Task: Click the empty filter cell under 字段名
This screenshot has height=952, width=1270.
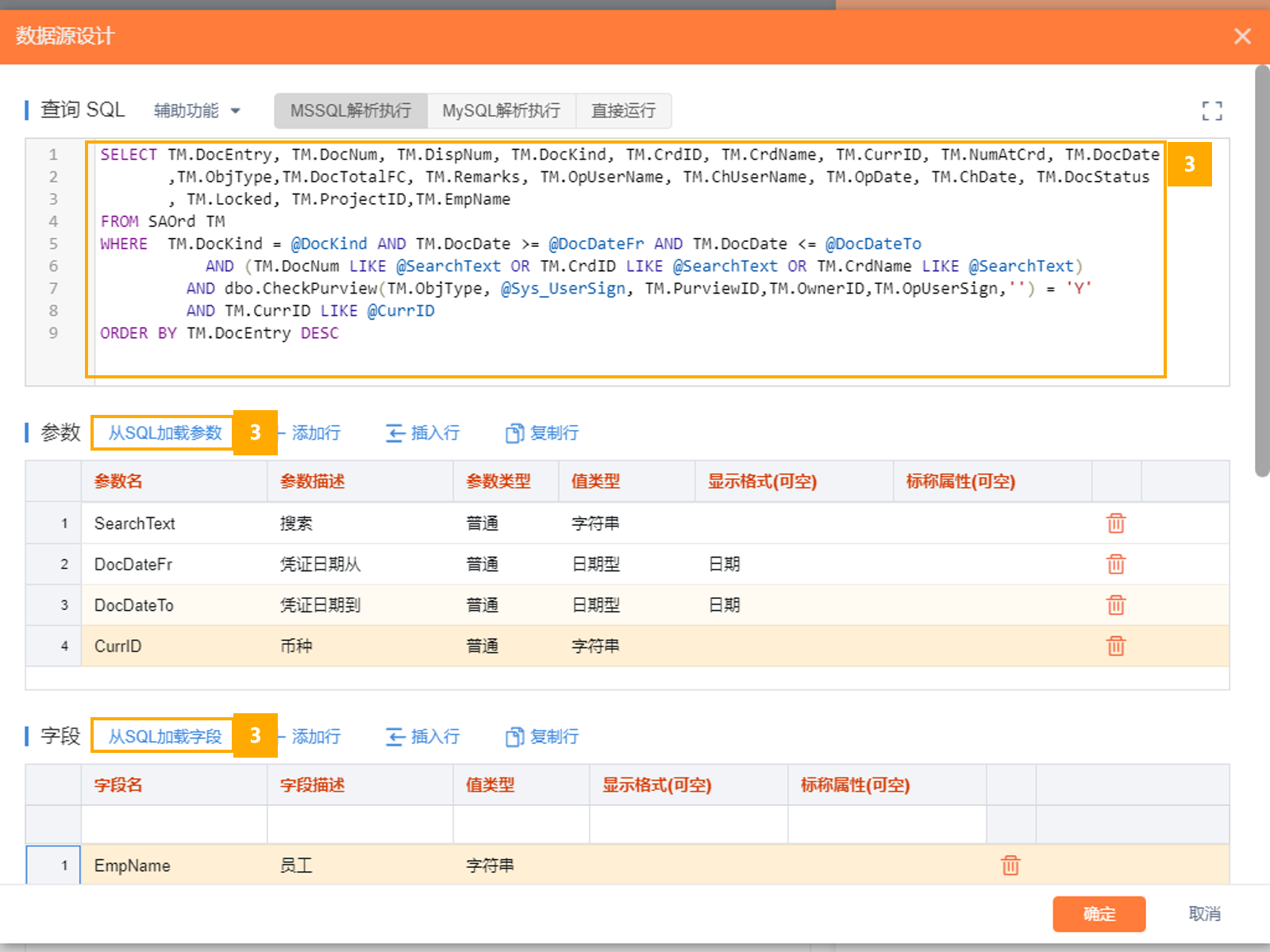Action: 175,825
